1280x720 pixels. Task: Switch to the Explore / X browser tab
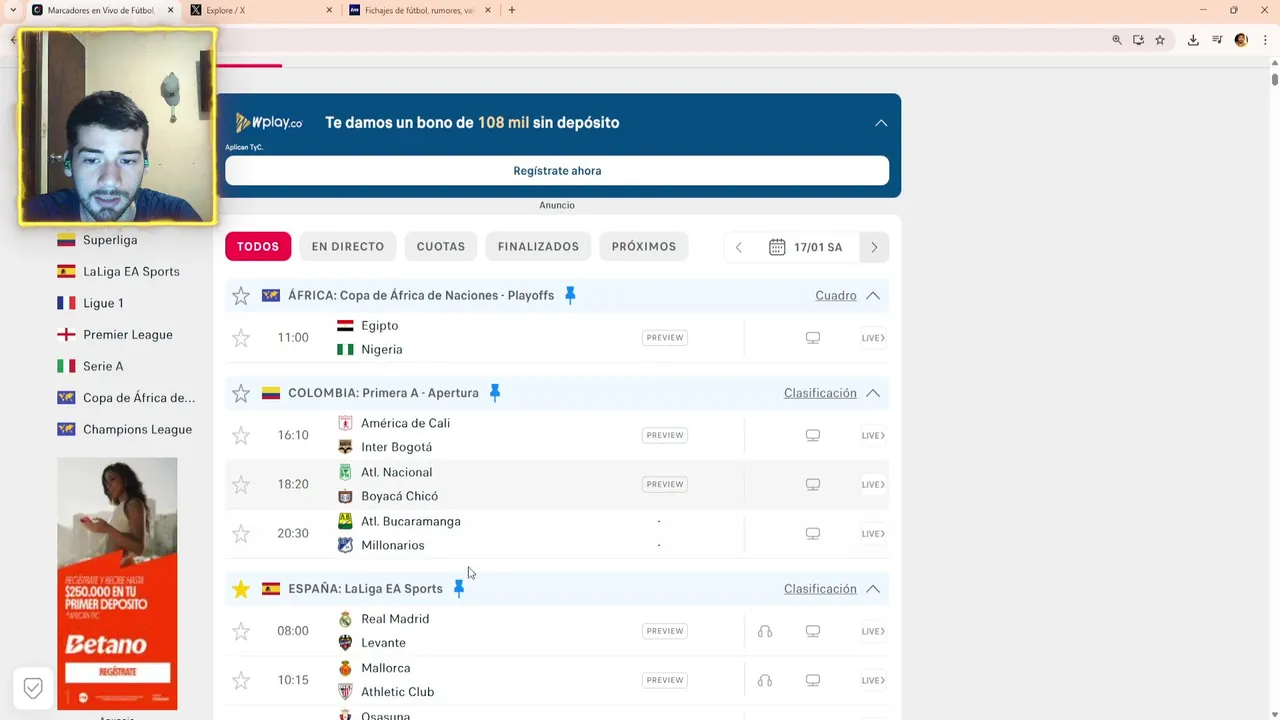point(260,10)
